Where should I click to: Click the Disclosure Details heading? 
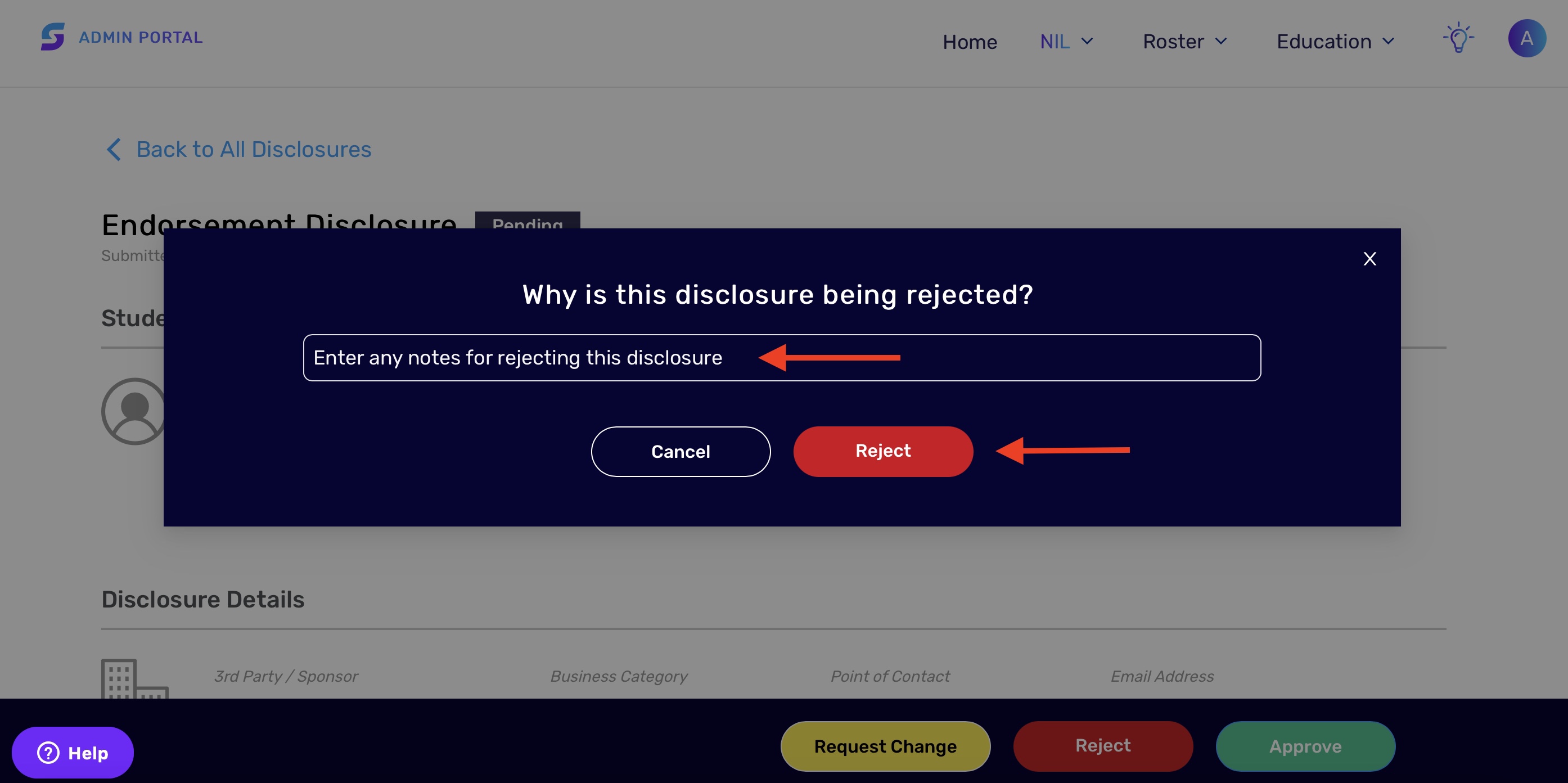click(202, 600)
